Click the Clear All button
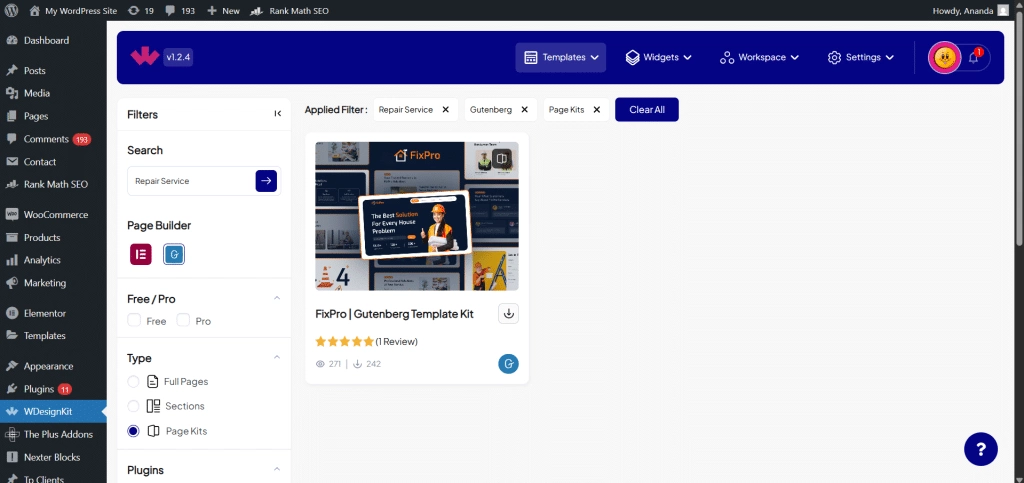 (x=647, y=110)
